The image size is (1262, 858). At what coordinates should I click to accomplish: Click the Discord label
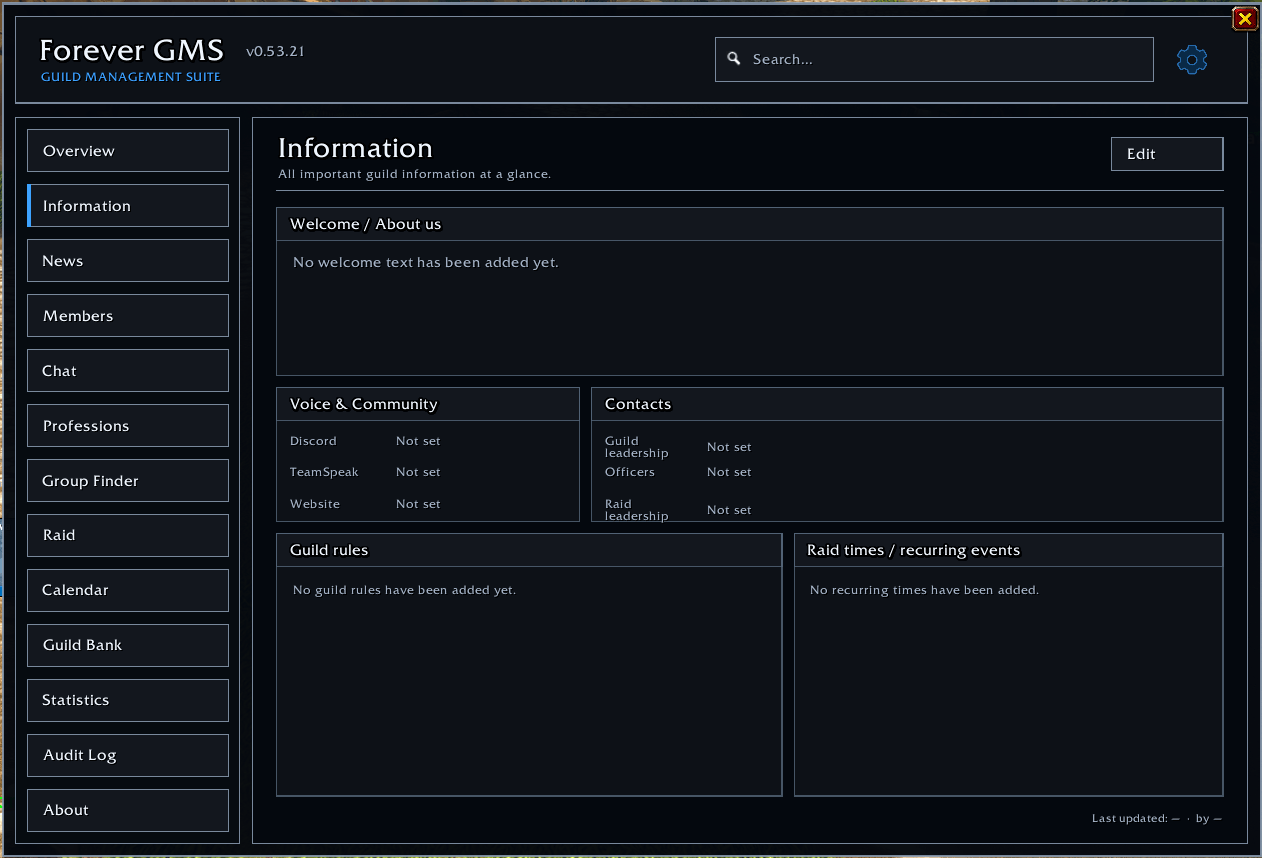[x=313, y=441]
